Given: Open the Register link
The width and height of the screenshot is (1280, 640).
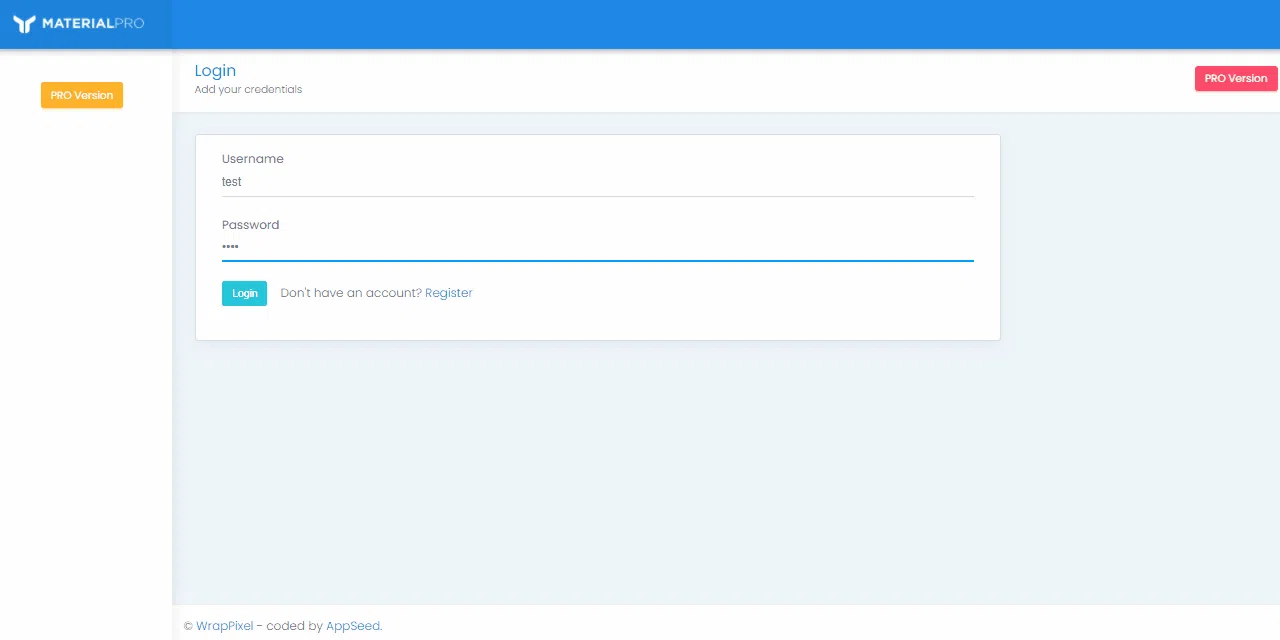Looking at the screenshot, I should [x=449, y=293].
